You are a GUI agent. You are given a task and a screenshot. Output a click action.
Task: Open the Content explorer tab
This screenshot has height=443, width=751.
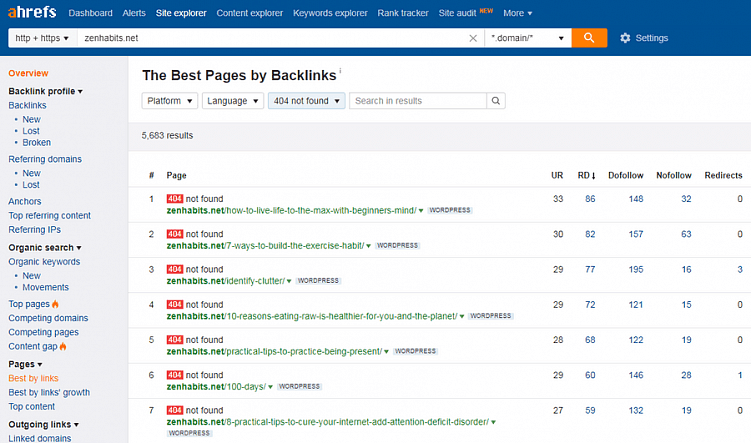click(x=249, y=13)
